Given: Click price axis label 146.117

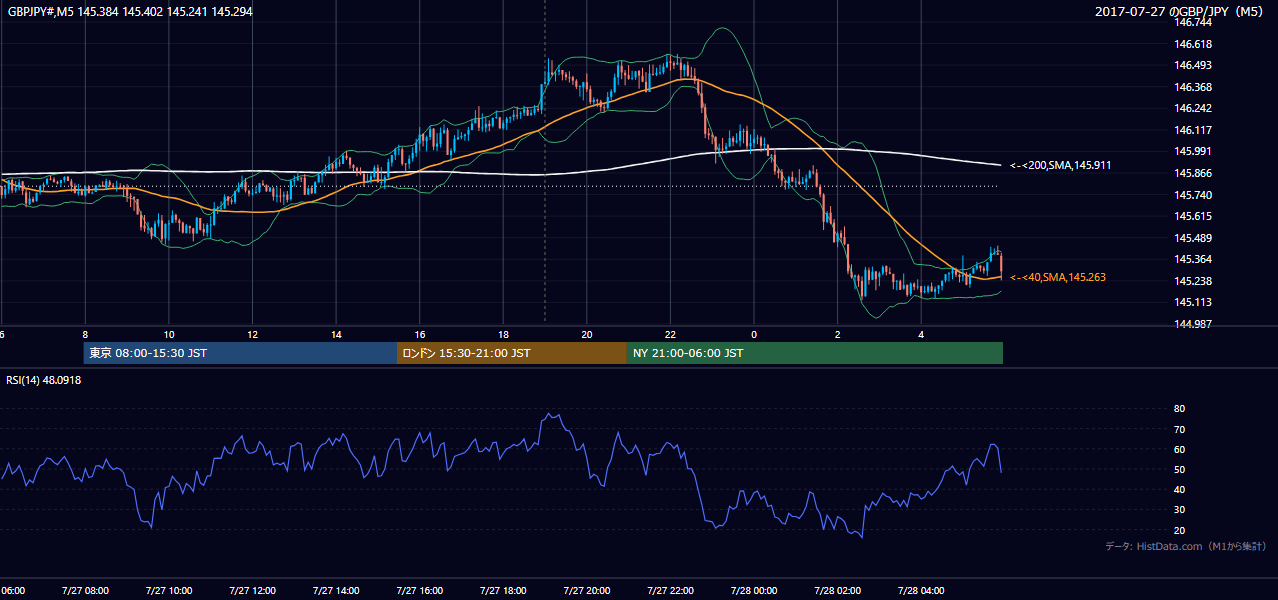Looking at the screenshot, I should 1192,130.
